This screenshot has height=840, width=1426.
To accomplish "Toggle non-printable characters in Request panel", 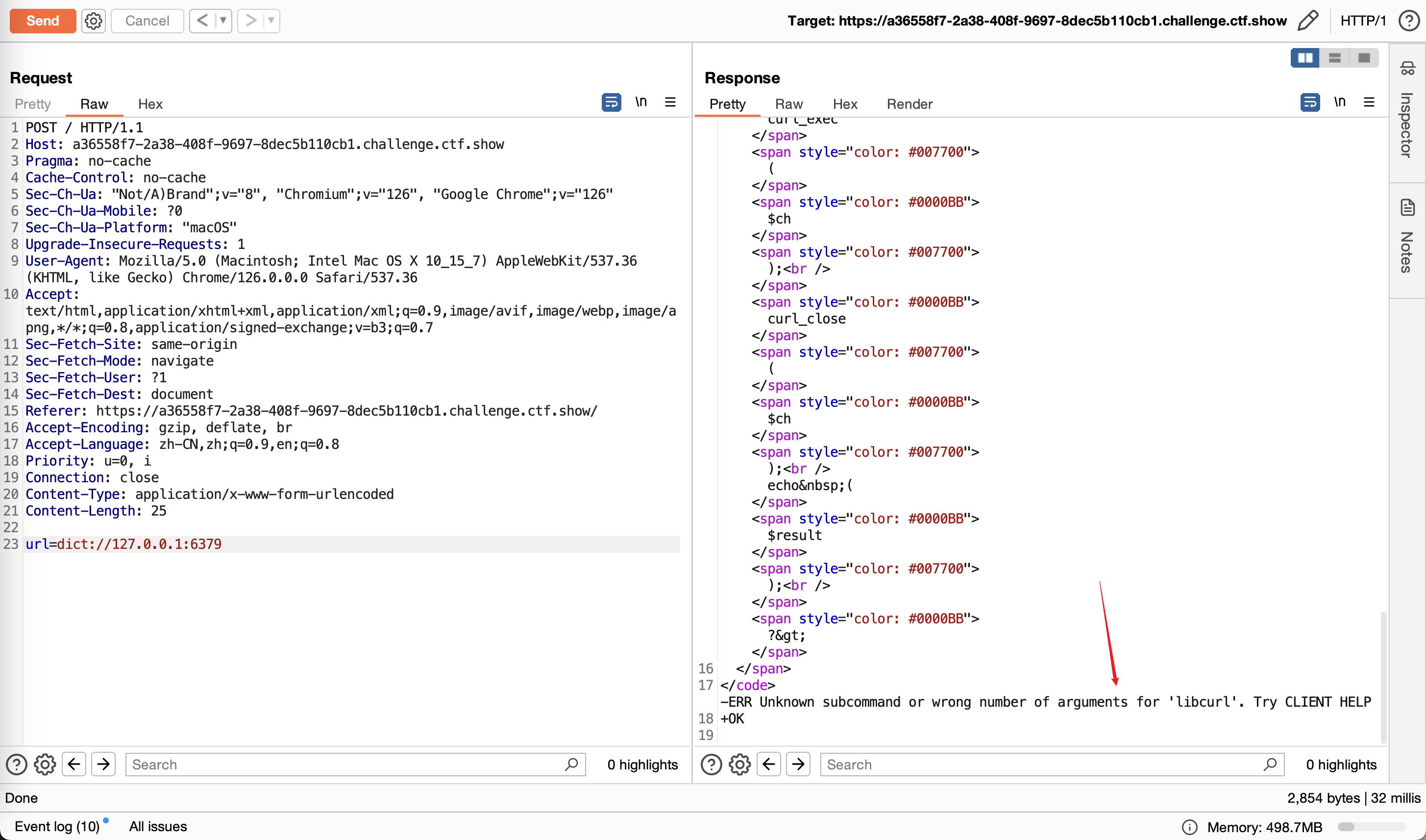I will [640, 102].
